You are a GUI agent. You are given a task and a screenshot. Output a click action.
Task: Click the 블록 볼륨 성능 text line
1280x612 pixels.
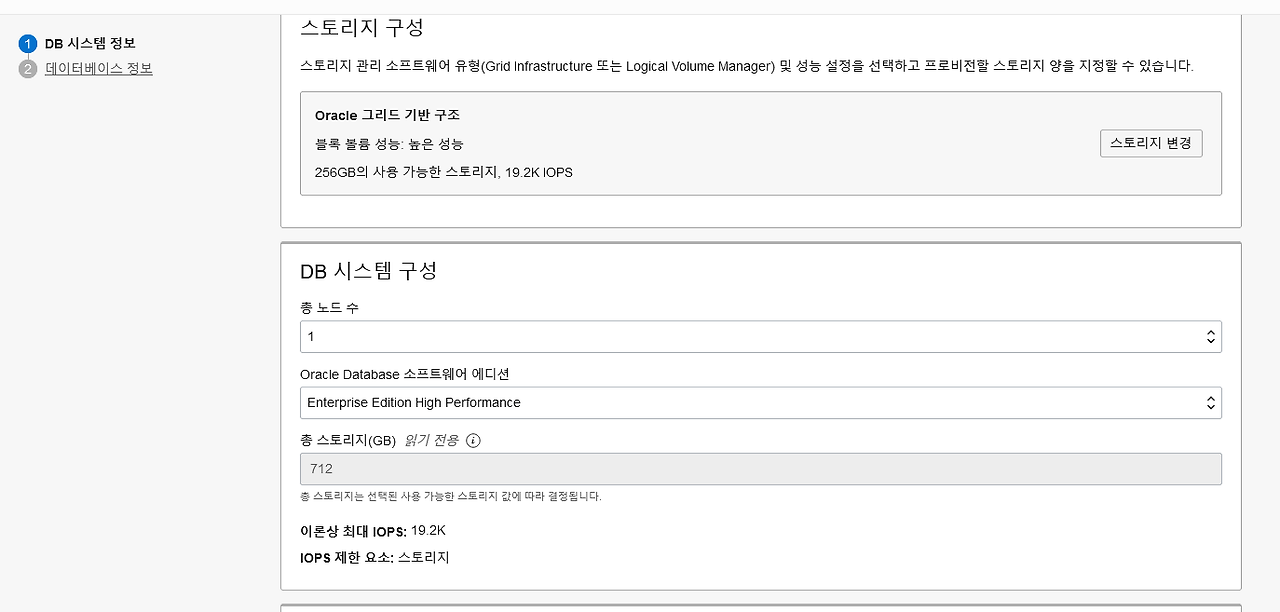[389, 144]
